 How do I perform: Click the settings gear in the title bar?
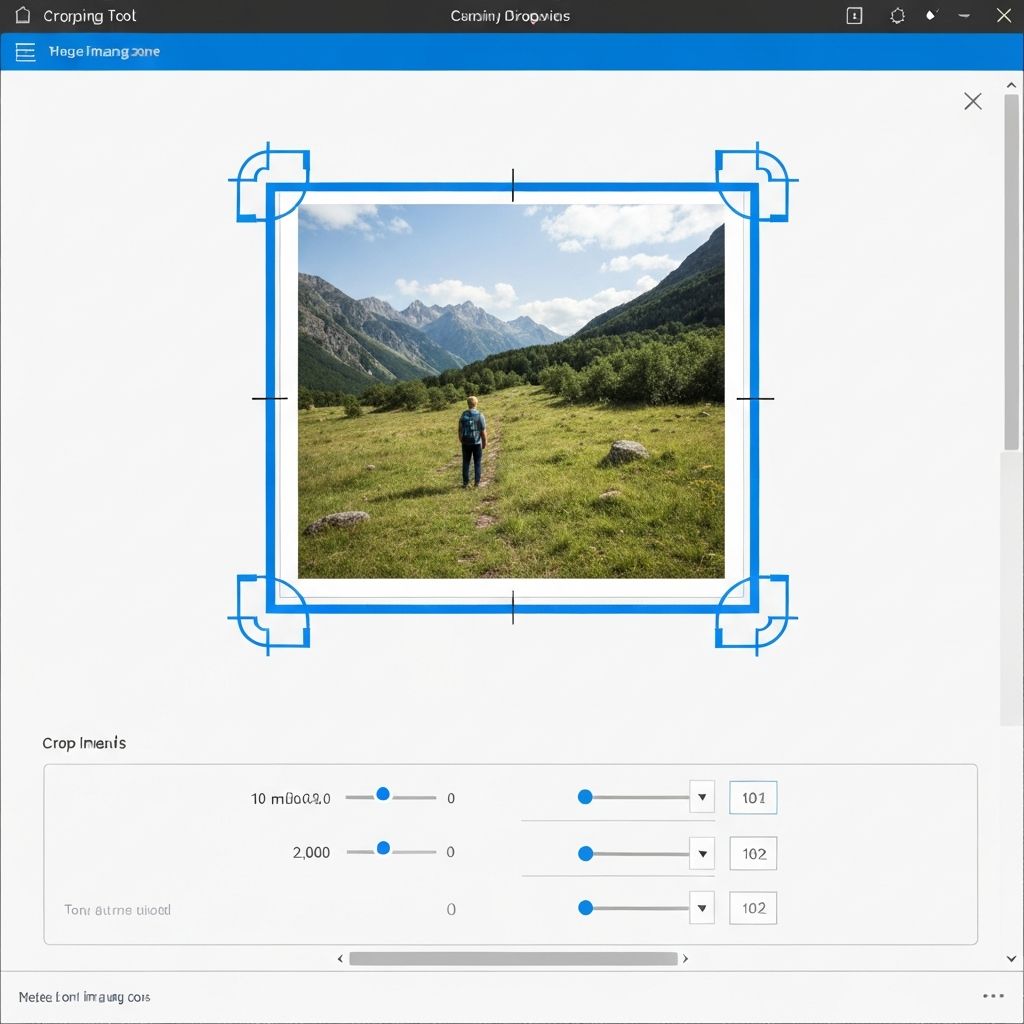point(896,15)
